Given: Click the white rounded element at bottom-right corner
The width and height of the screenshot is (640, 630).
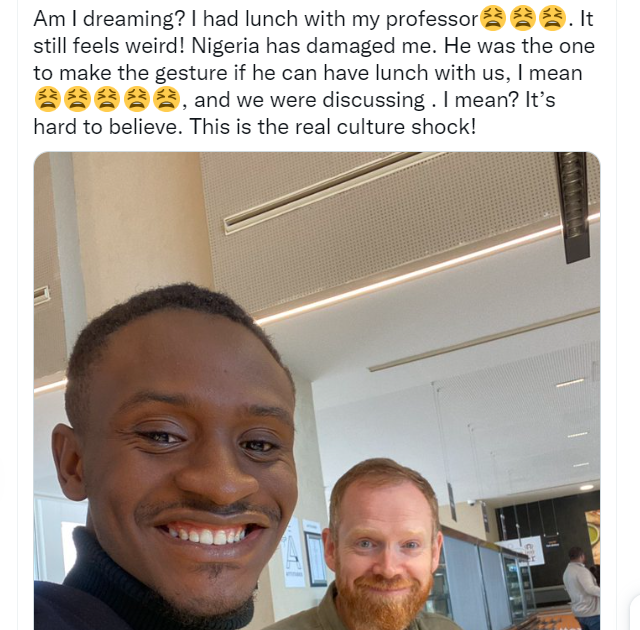Looking at the screenshot, I should pos(635,612).
